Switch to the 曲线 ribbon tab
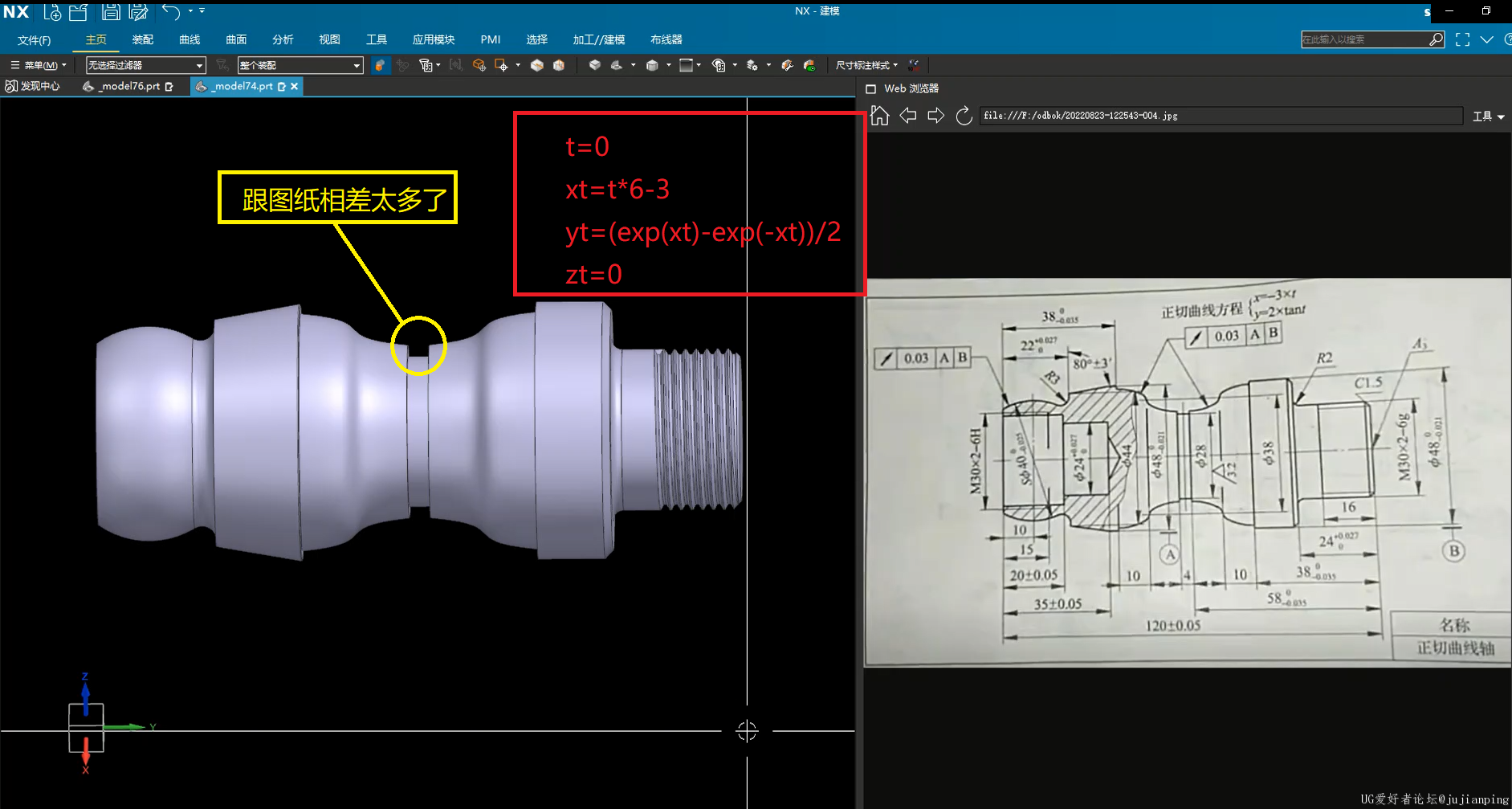This screenshot has height=809, width=1512. coord(190,39)
